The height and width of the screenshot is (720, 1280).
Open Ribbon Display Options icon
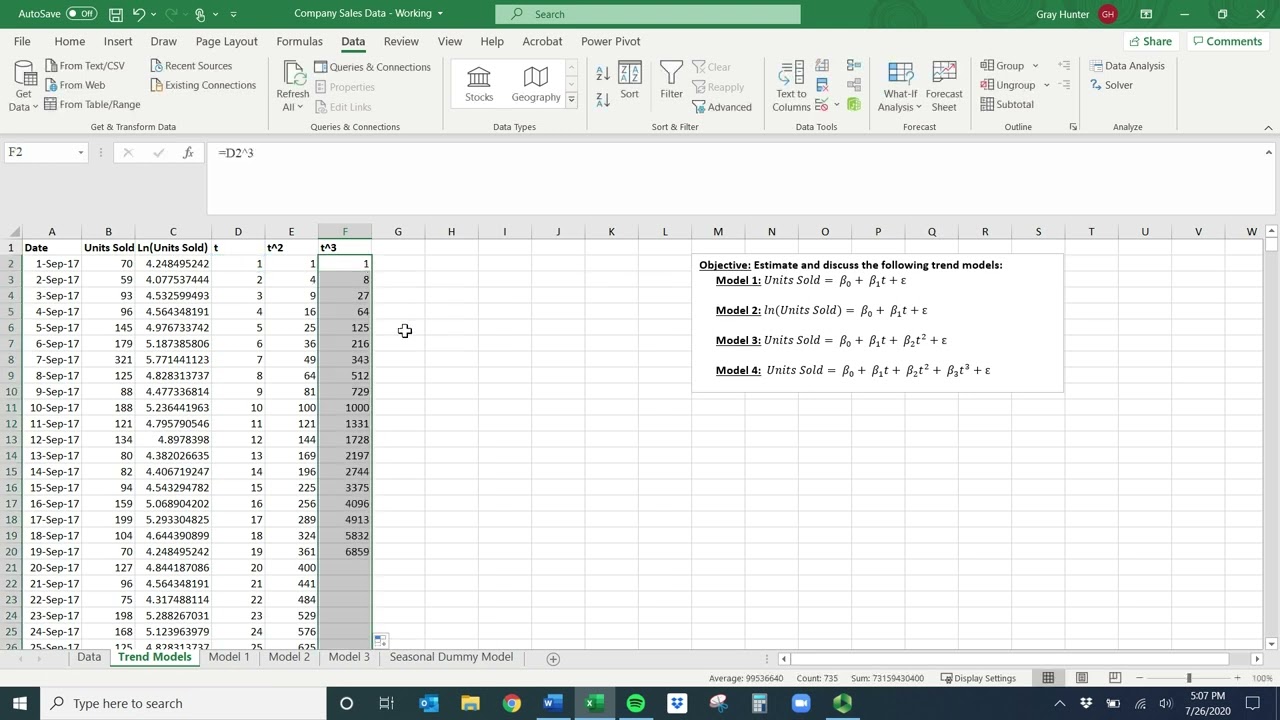click(1146, 14)
